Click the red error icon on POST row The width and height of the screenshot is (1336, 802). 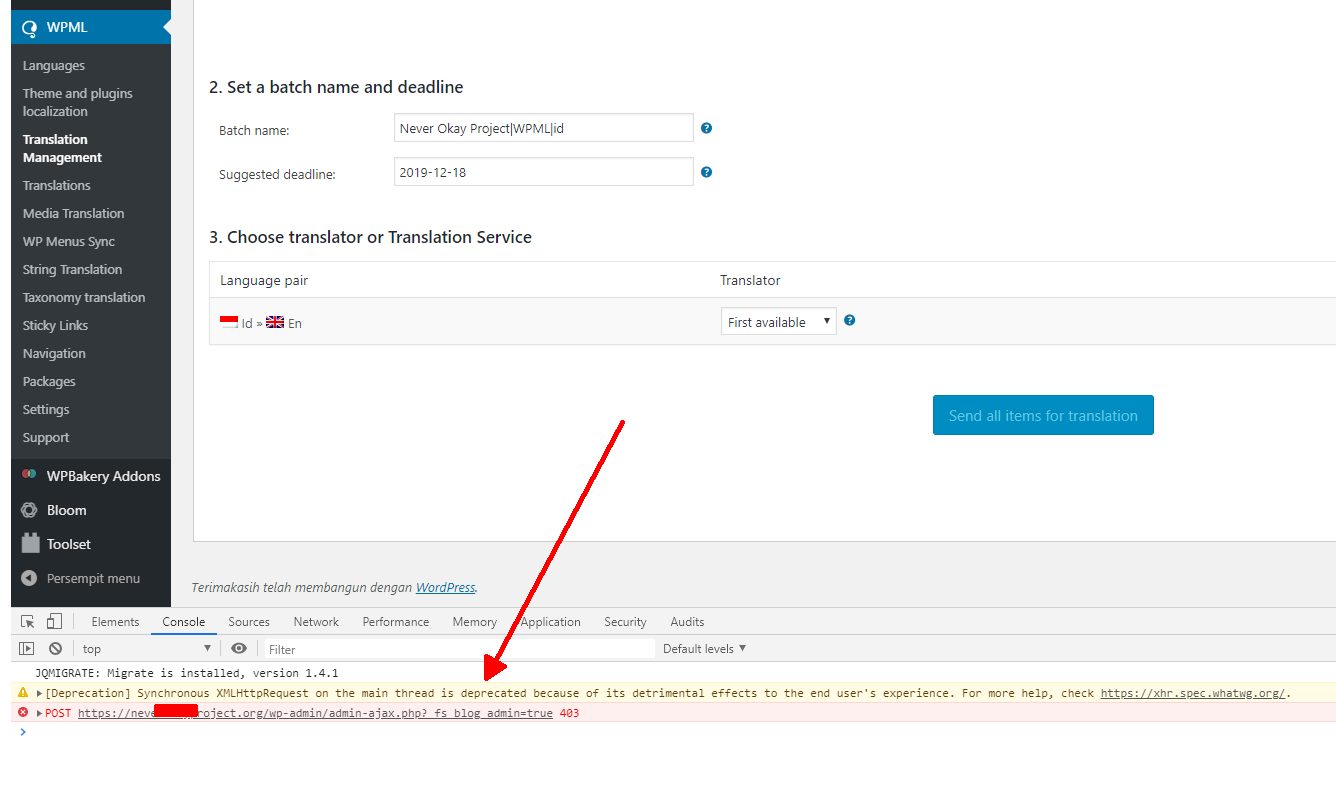23,712
